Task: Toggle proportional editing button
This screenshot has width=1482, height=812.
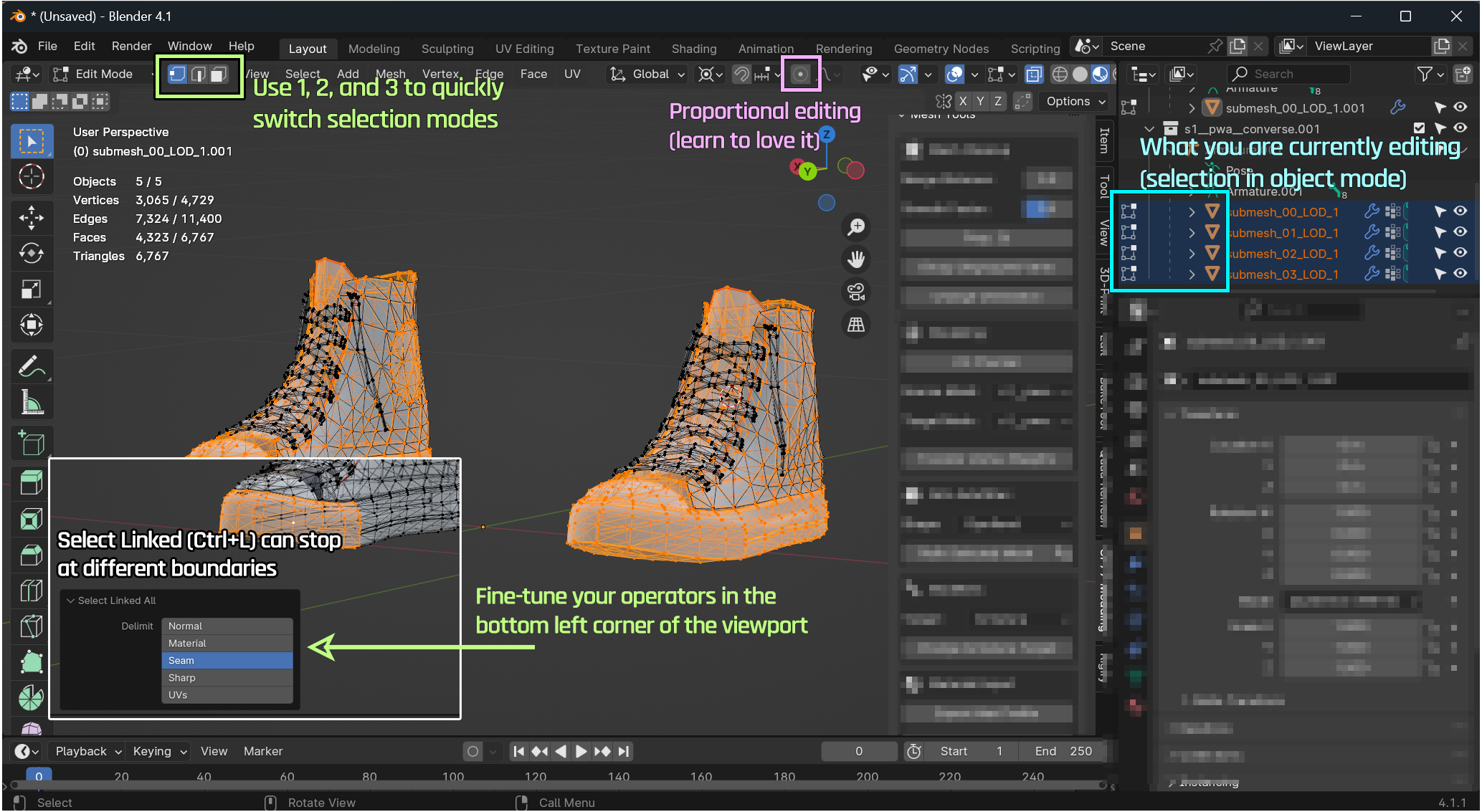Action: pyautogui.click(x=800, y=74)
